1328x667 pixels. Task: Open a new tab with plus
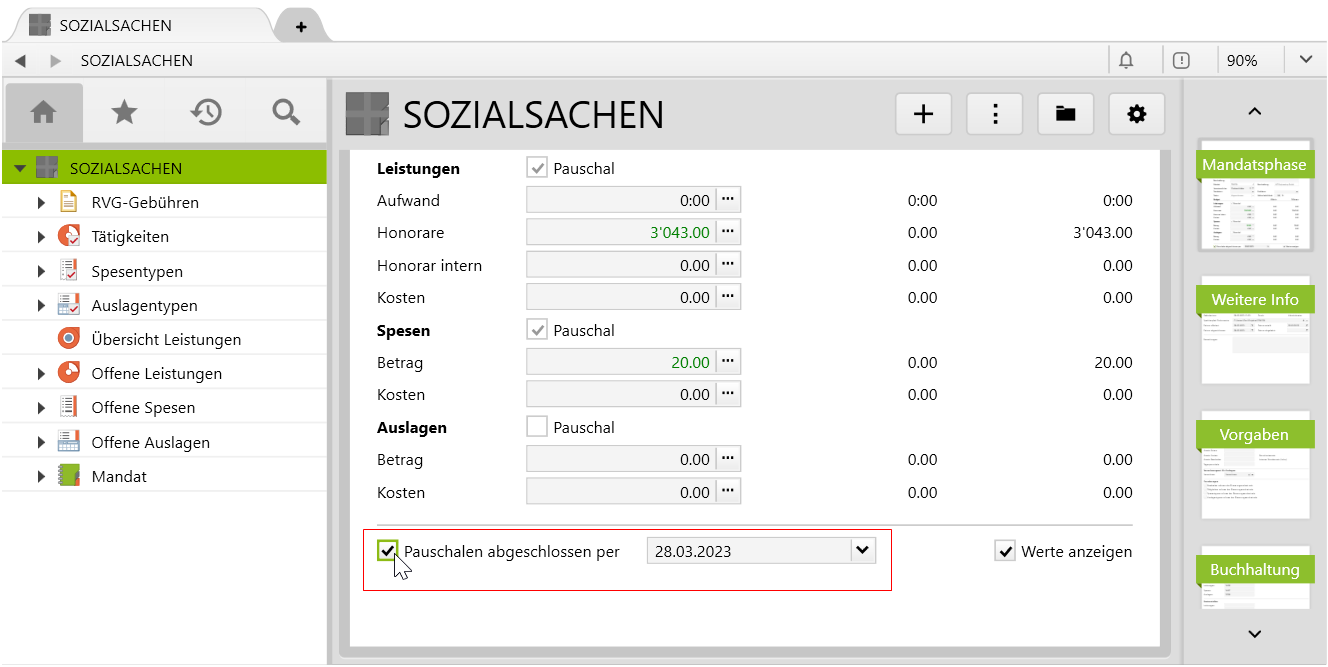coord(301,26)
